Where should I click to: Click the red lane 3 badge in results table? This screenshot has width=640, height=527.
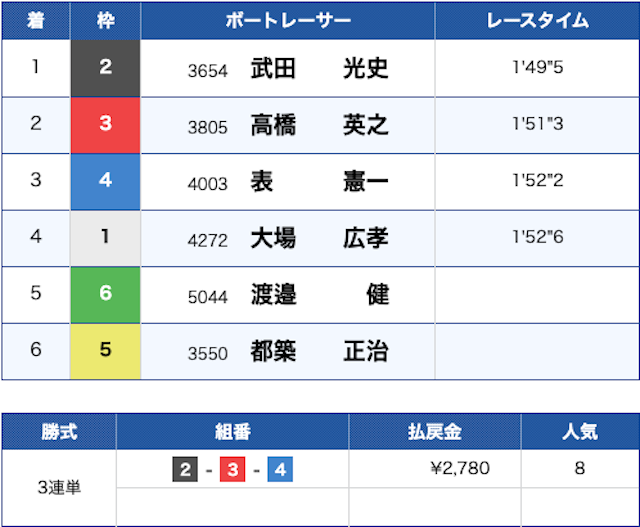pos(105,125)
